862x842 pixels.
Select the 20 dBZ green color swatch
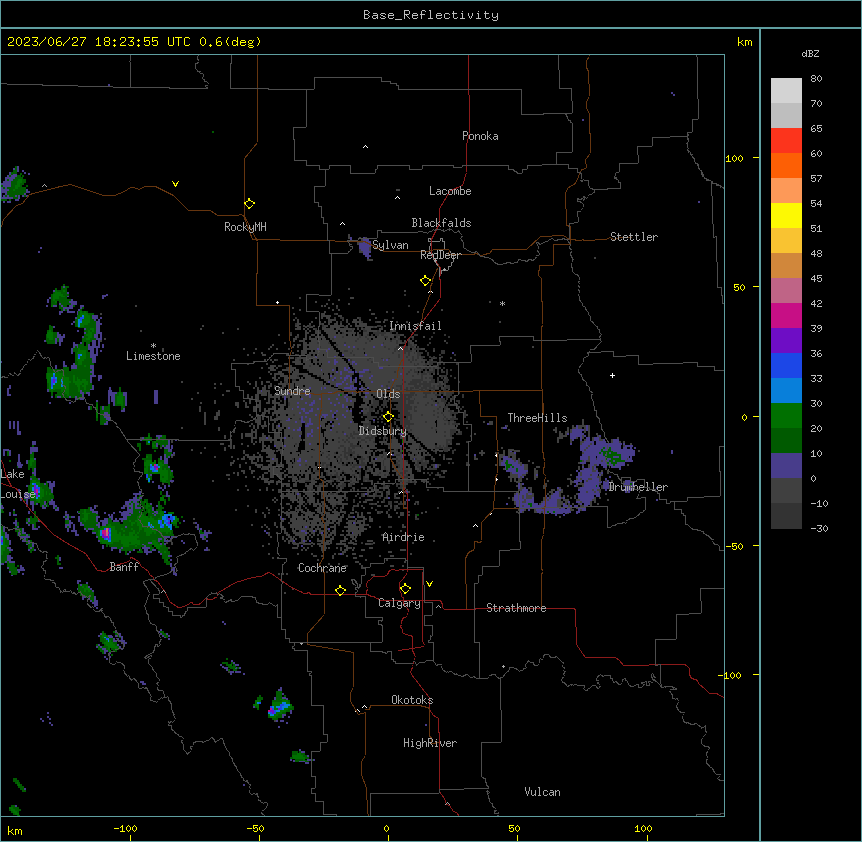(x=786, y=416)
